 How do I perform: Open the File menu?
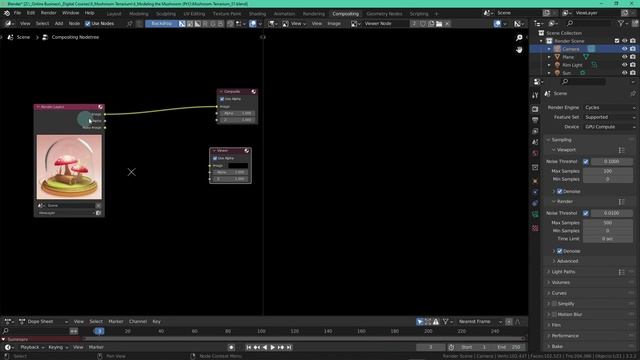coord(17,13)
